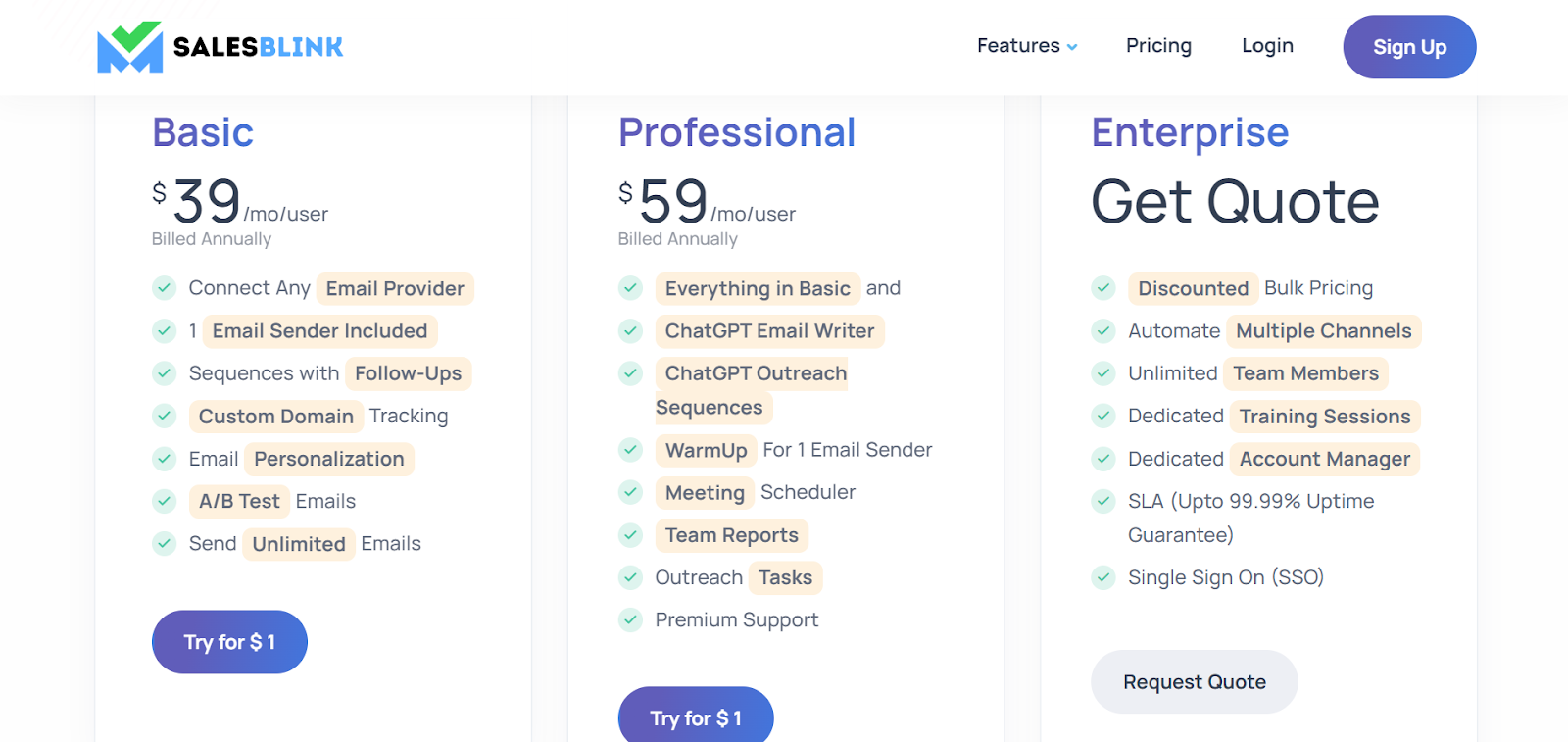Click Try for $1 under Basic plan
Screen dimensions: 1568x742
point(229,642)
